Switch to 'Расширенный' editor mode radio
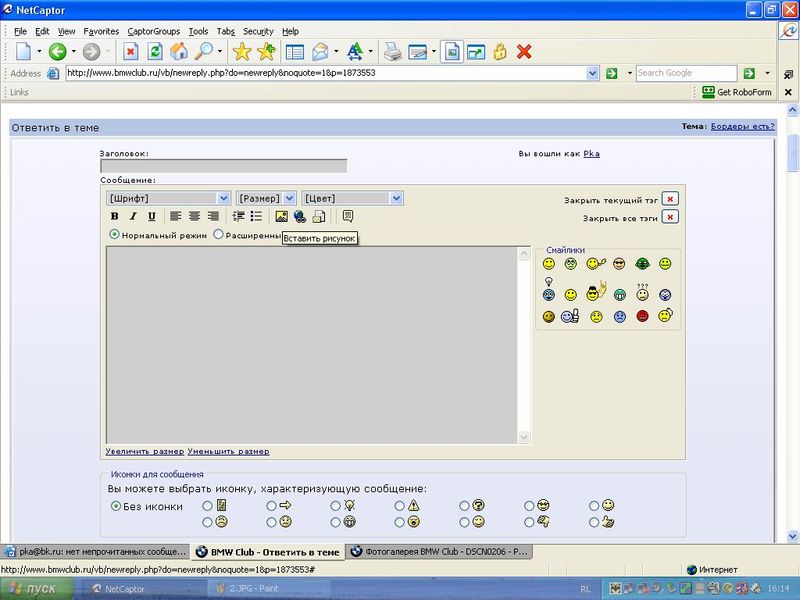This screenshot has width=800, height=600. (x=218, y=235)
